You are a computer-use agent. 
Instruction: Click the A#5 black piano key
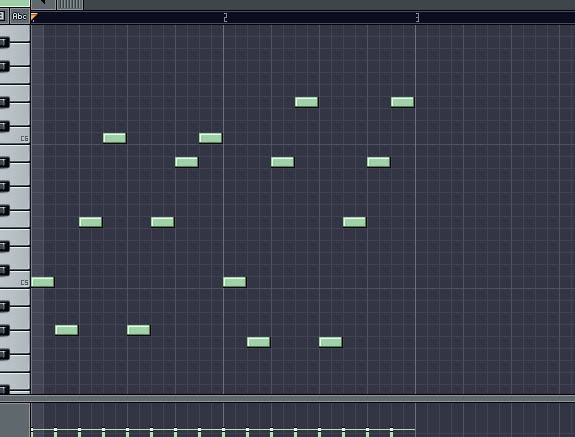[x=4, y=162]
